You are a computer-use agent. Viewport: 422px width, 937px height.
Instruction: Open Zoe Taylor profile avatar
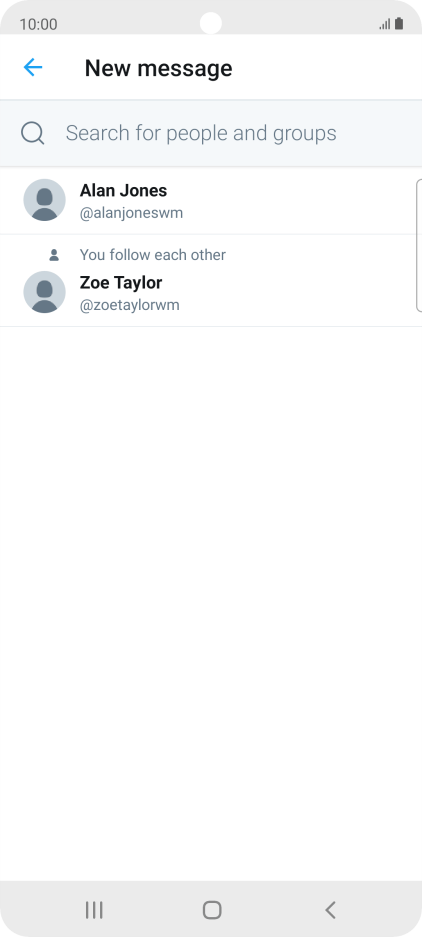point(44,292)
